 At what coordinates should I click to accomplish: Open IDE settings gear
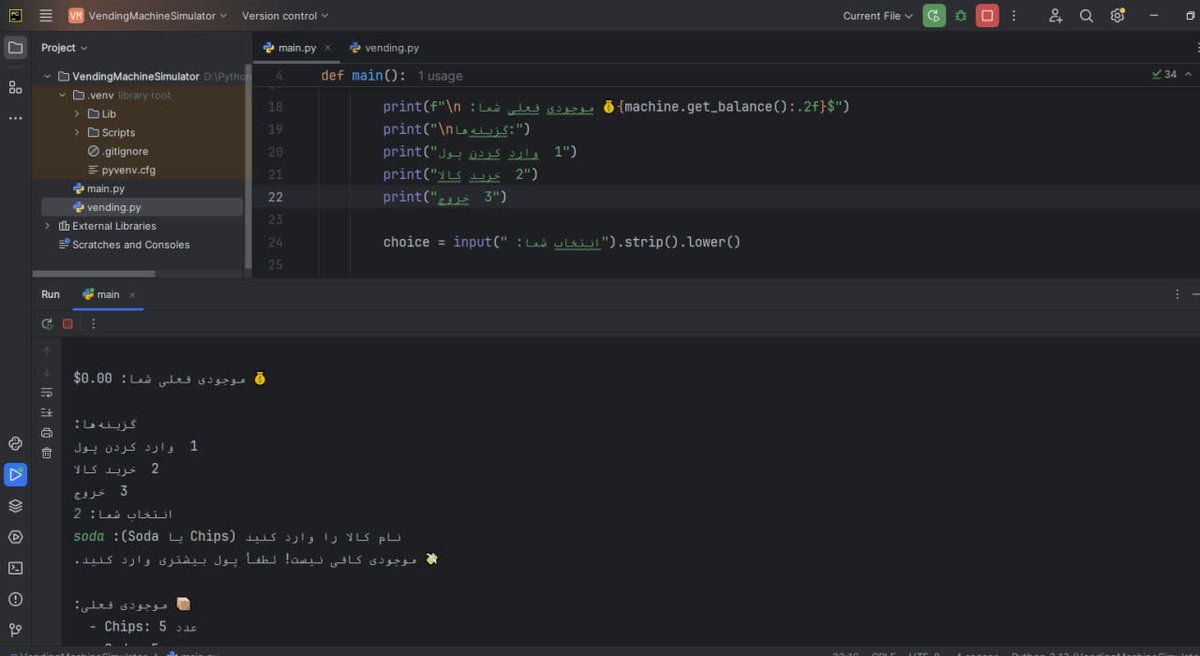(x=1118, y=15)
